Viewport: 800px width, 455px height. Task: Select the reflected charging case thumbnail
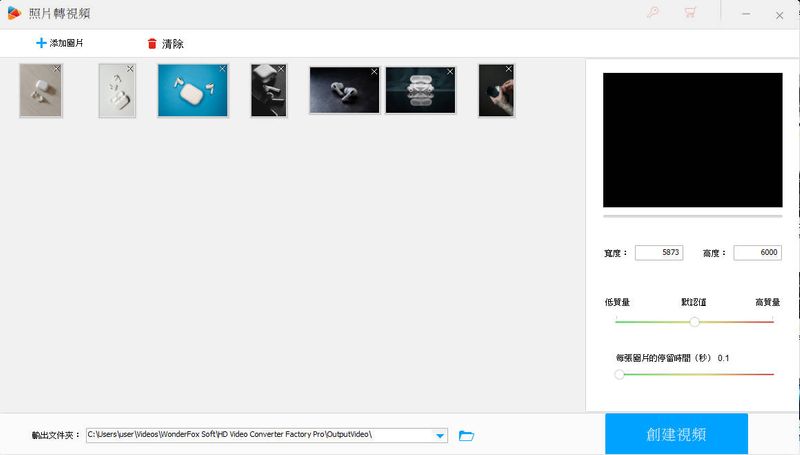tap(420, 91)
